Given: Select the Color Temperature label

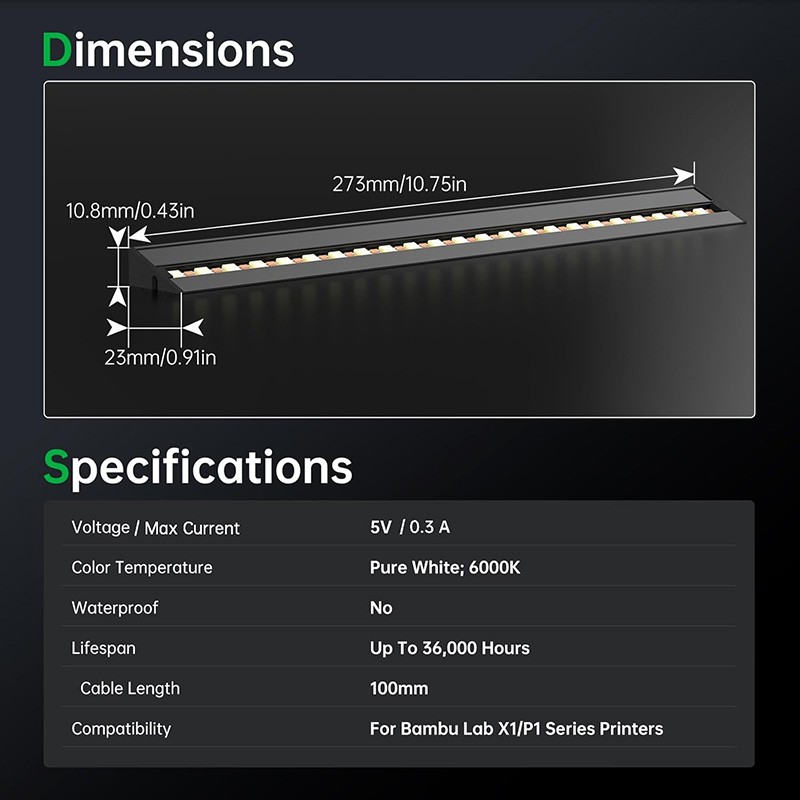Looking at the screenshot, I should [142, 568].
